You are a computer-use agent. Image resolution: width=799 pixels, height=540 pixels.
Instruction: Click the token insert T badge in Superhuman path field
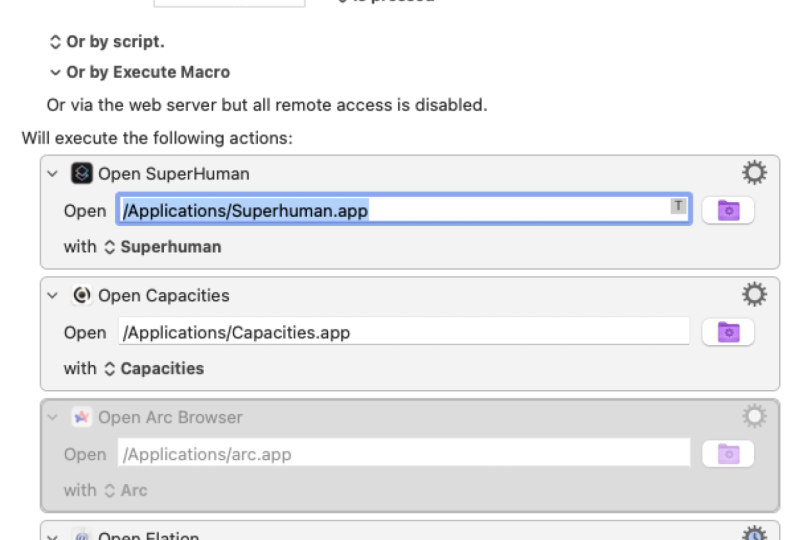point(678,206)
